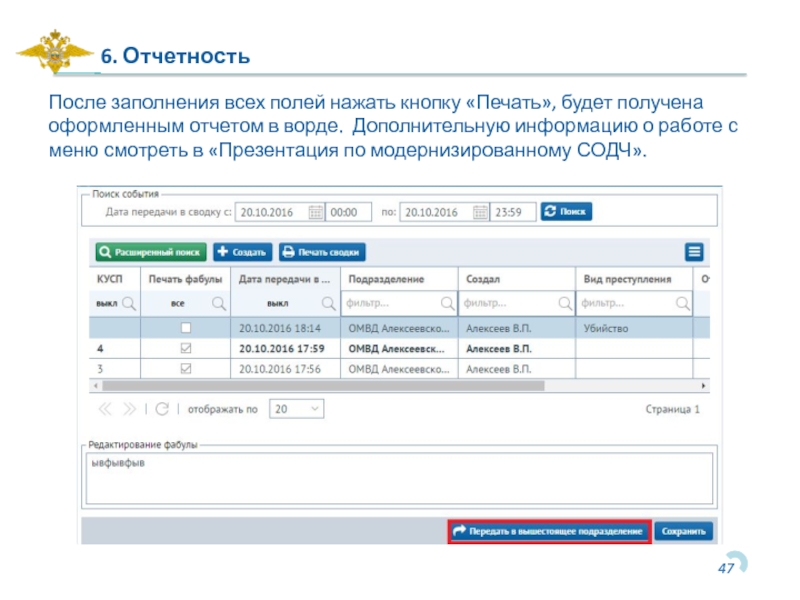Click the выкл filter under Дата передачи
The height and width of the screenshot is (600, 800).
click(x=278, y=304)
